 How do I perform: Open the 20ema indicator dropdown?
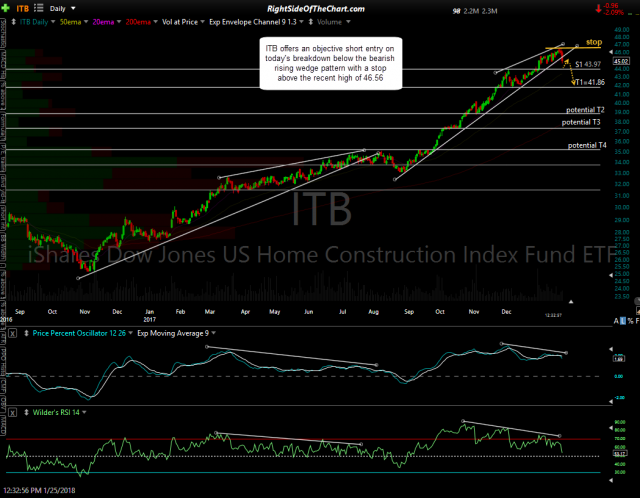click(x=107, y=22)
